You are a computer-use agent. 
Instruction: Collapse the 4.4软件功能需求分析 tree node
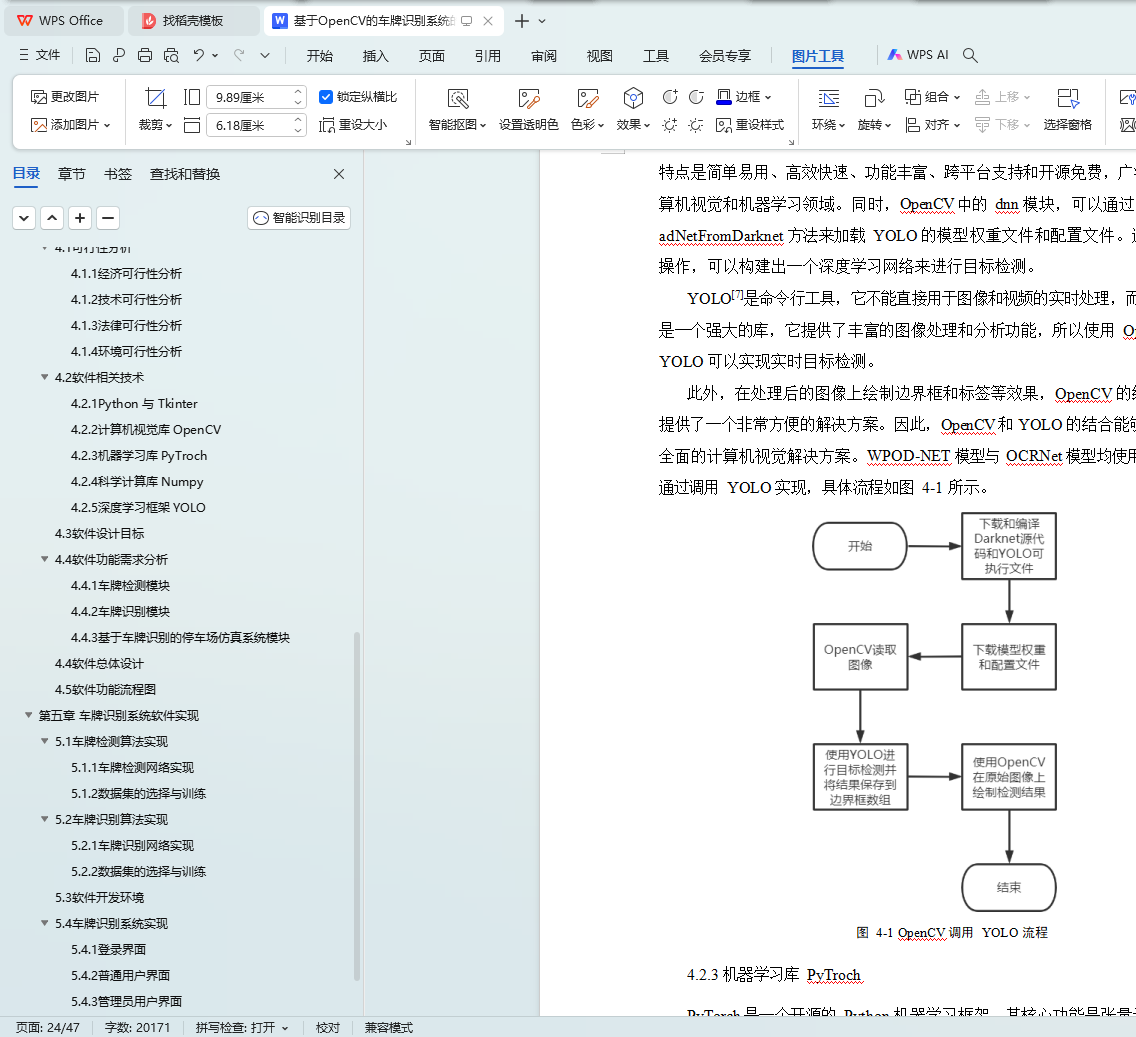pos(45,559)
